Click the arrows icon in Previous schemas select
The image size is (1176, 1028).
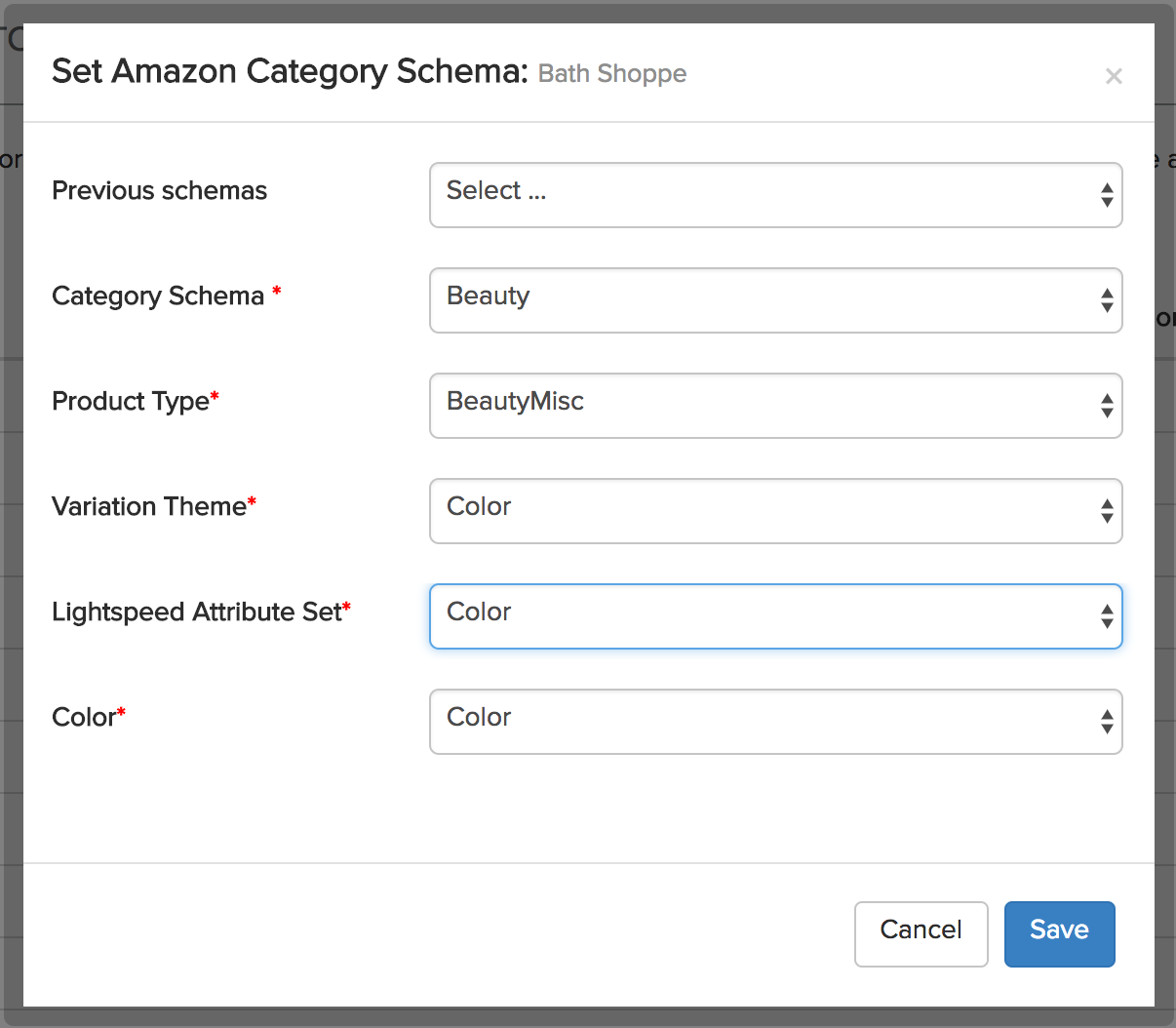point(1107,195)
